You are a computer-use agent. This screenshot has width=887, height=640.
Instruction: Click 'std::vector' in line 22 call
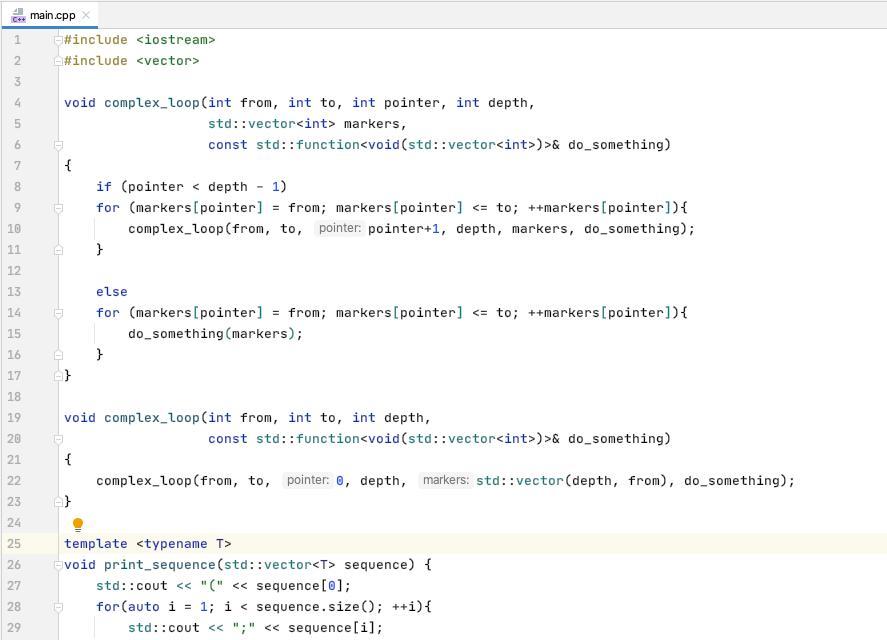tap(520, 480)
